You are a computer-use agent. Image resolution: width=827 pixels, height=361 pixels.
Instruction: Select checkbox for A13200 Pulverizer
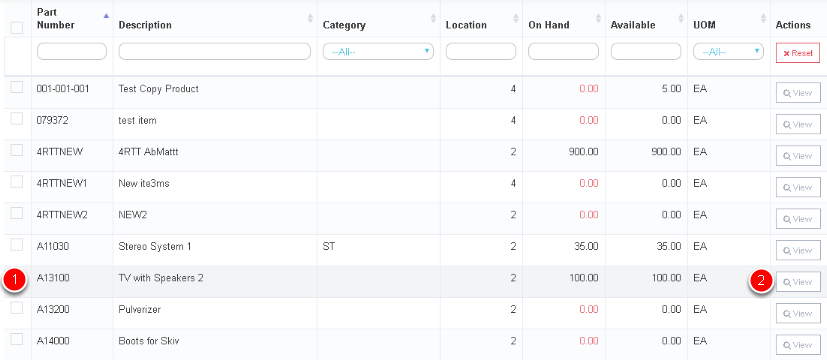(17, 308)
